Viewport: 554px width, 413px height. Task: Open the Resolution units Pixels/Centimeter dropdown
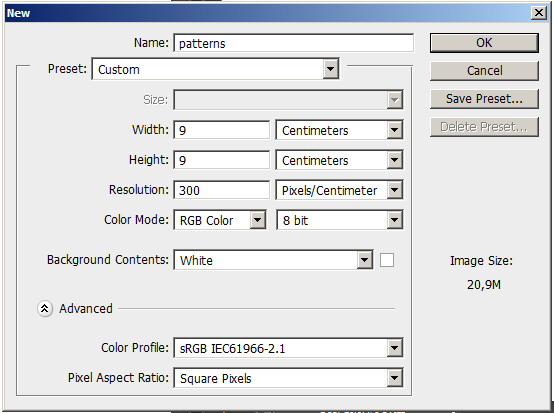339,190
